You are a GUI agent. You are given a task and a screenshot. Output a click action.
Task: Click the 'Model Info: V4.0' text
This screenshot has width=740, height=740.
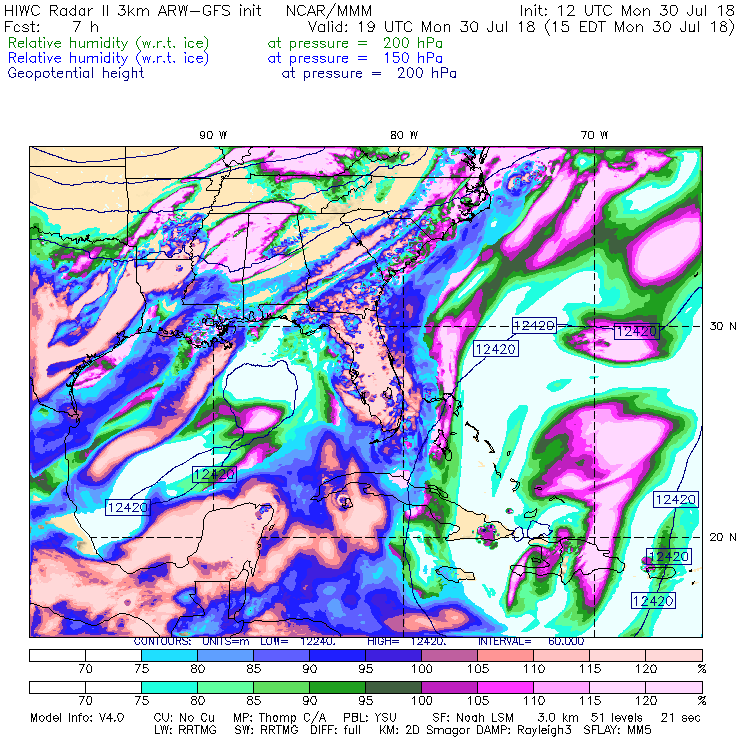[77, 718]
